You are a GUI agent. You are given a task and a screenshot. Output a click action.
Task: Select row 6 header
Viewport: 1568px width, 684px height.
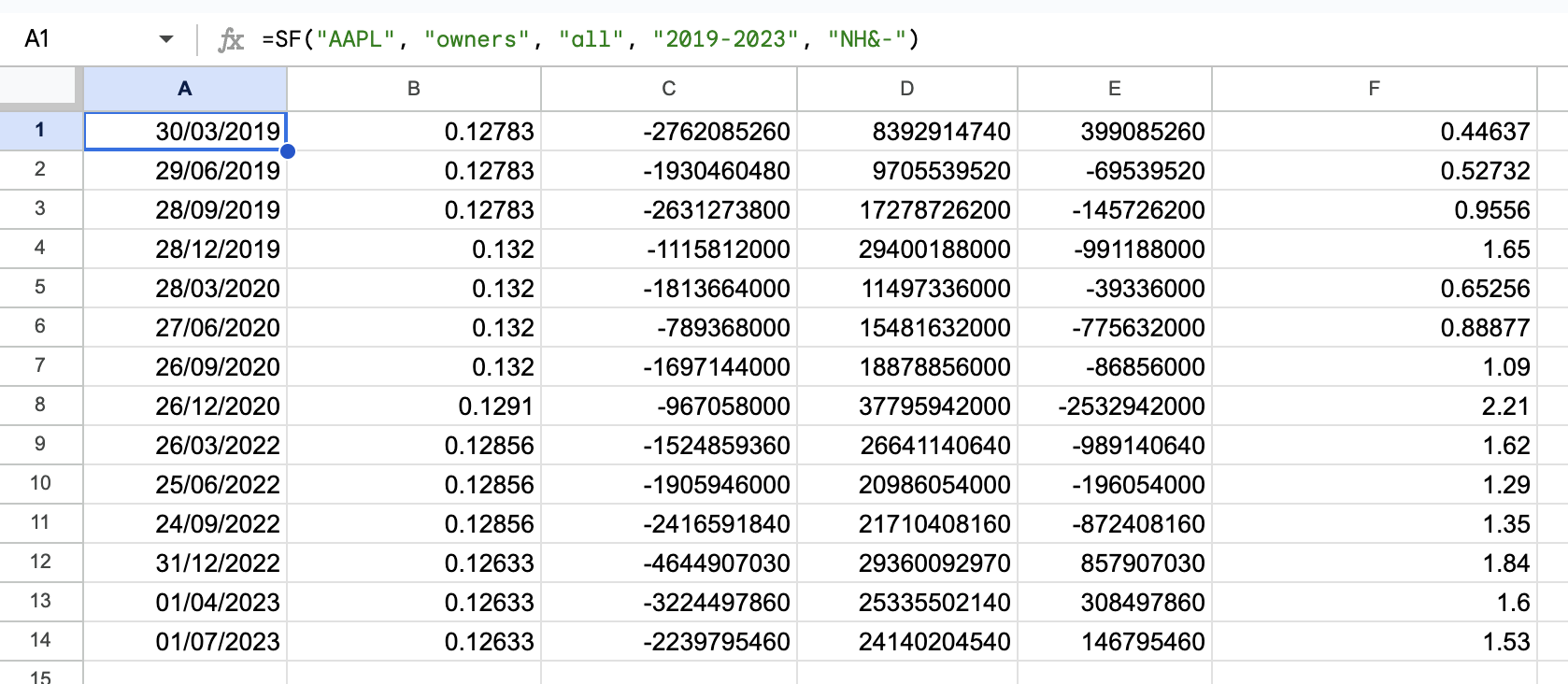point(41,327)
